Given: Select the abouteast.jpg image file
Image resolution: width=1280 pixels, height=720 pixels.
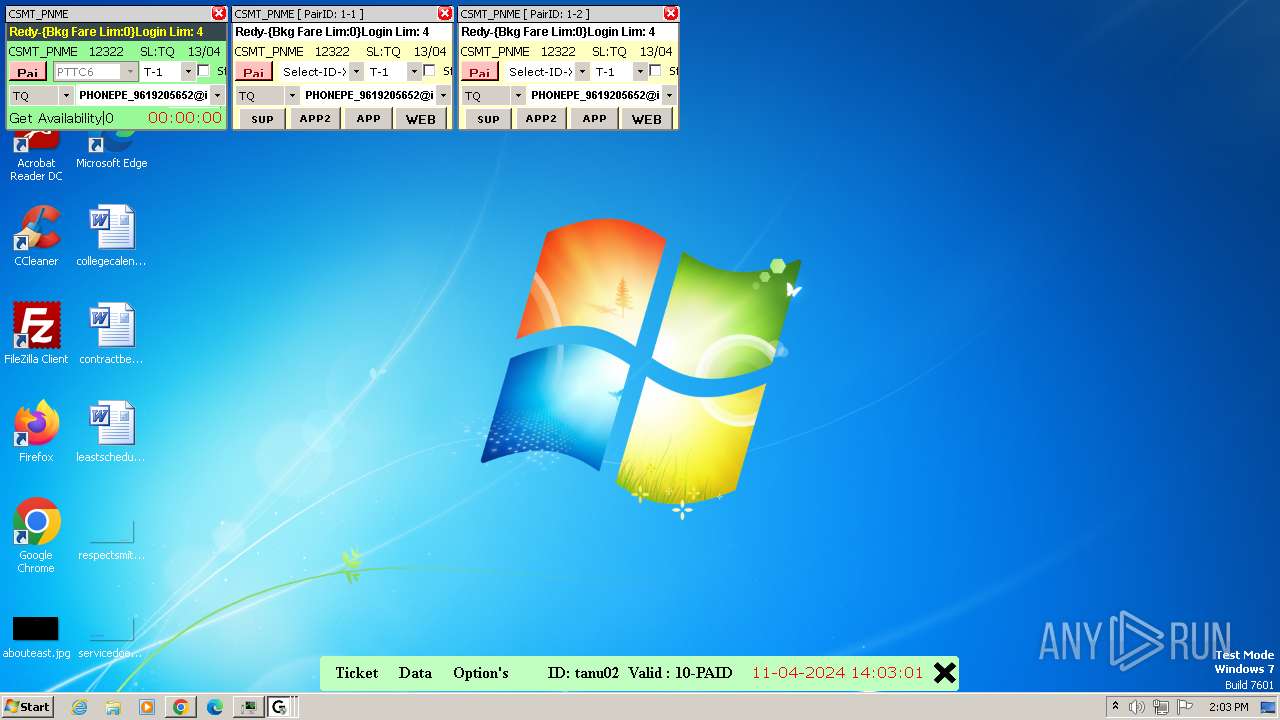Looking at the screenshot, I should [36, 637].
